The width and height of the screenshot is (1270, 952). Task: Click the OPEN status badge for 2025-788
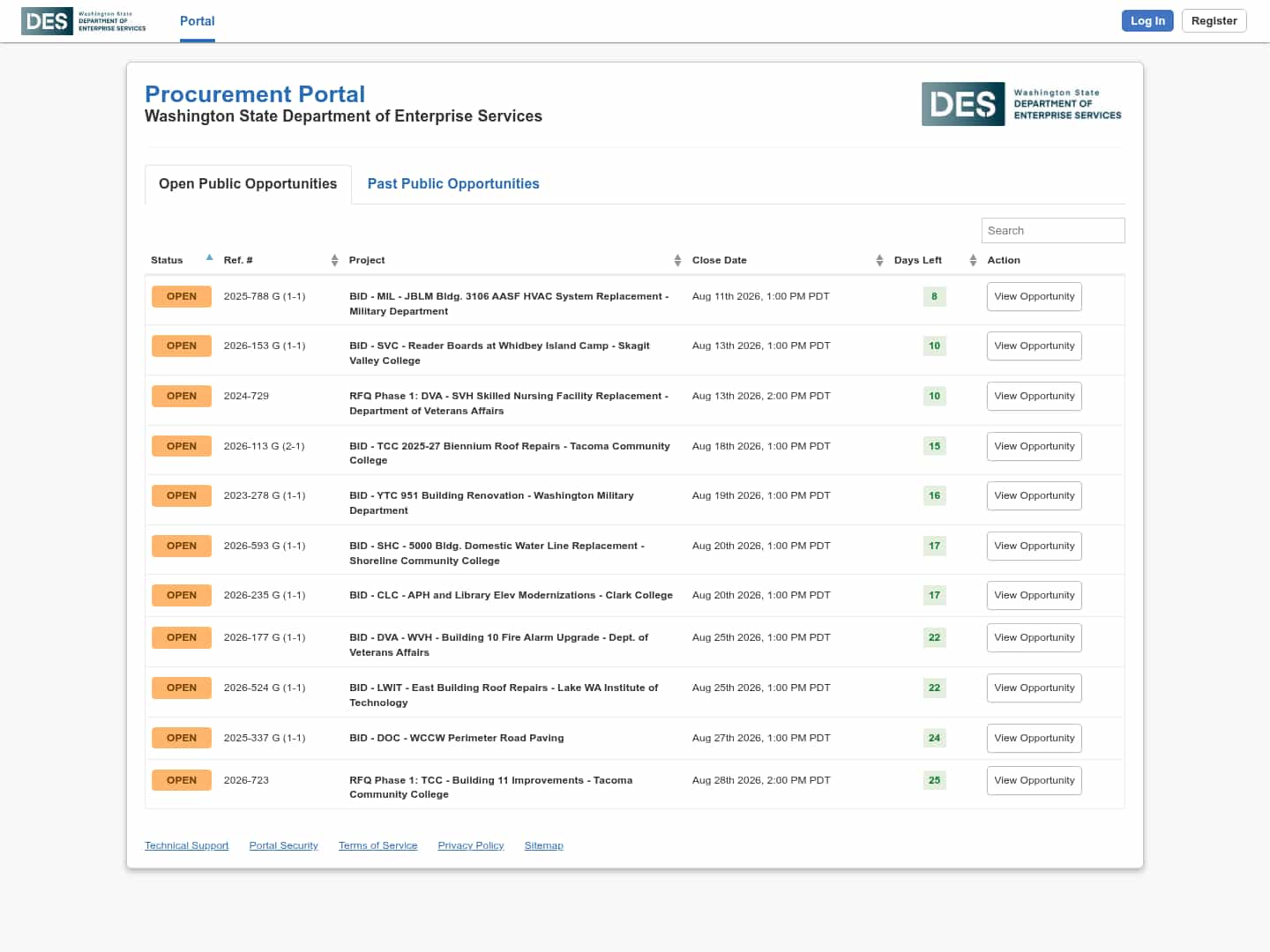point(182,297)
